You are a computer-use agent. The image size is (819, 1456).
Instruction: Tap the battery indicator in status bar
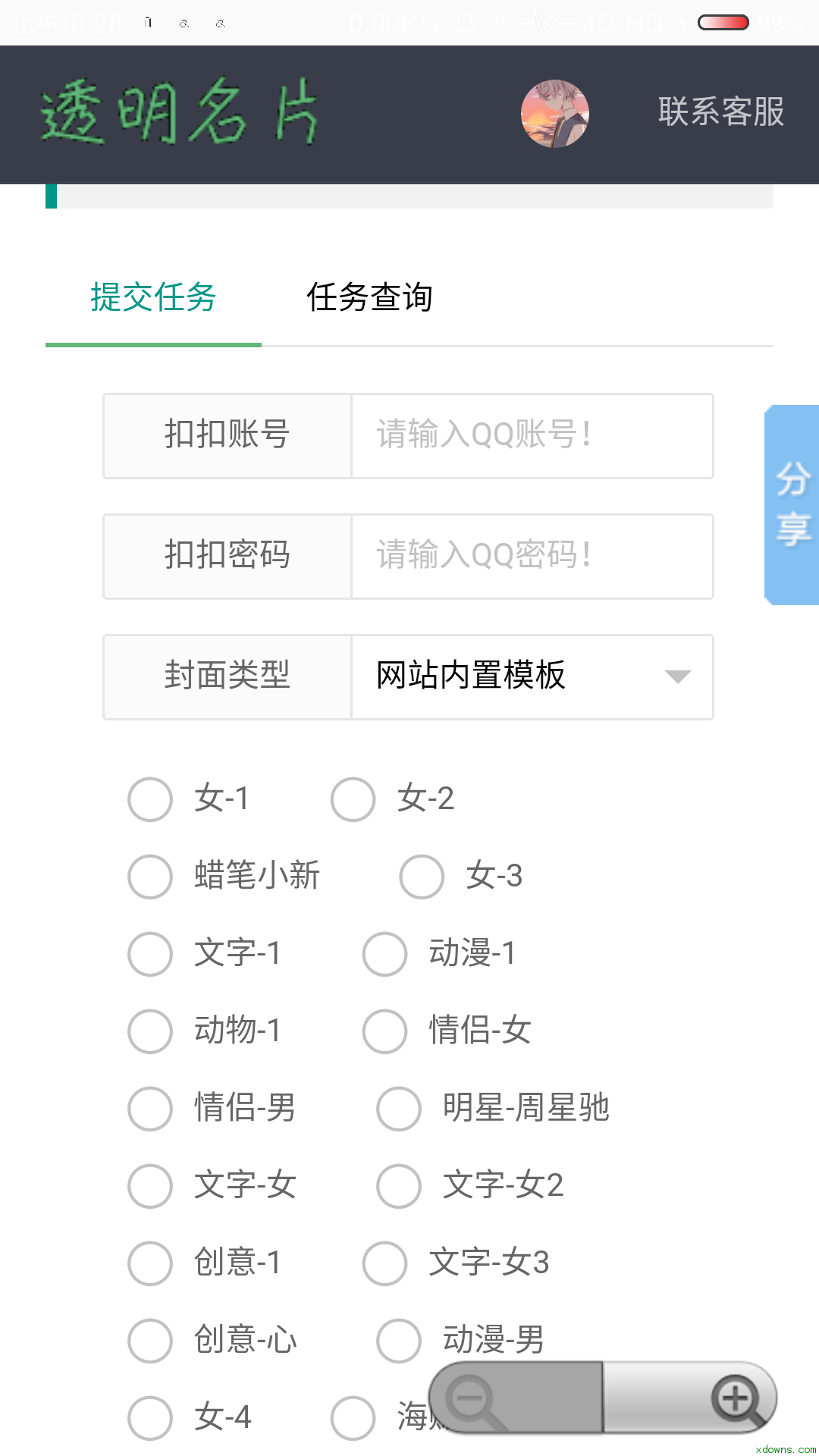click(x=723, y=23)
